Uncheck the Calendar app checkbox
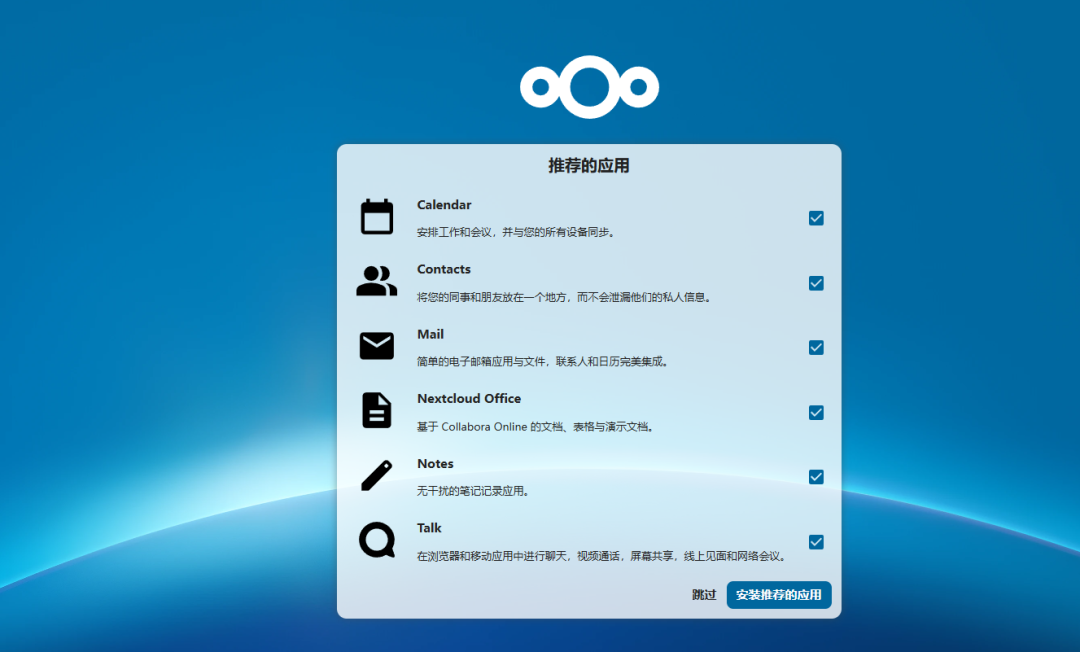Viewport: 1080px width, 652px height. [x=816, y=218]
